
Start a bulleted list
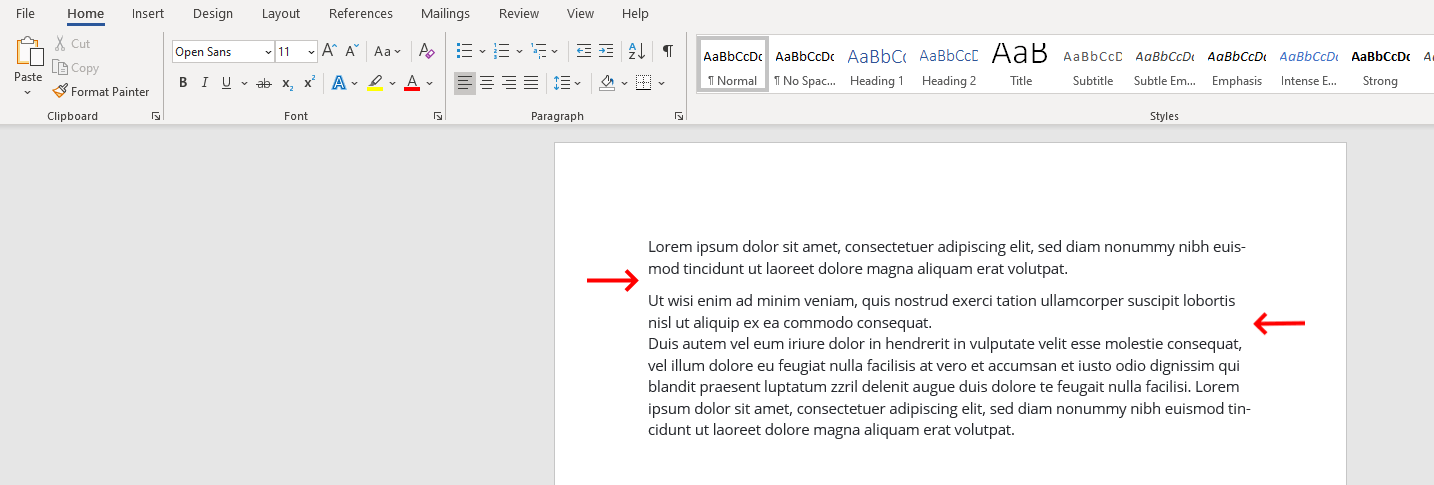(x=464, y=51)
